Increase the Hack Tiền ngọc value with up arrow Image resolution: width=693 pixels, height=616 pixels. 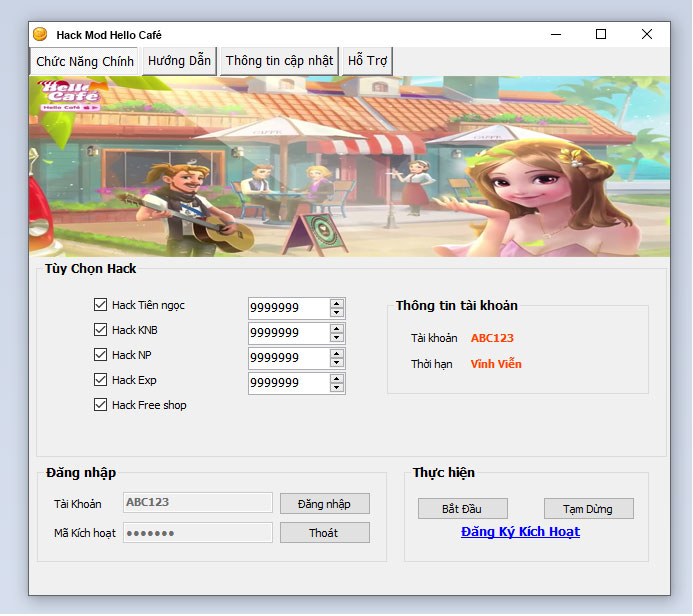tap(337, 304)
